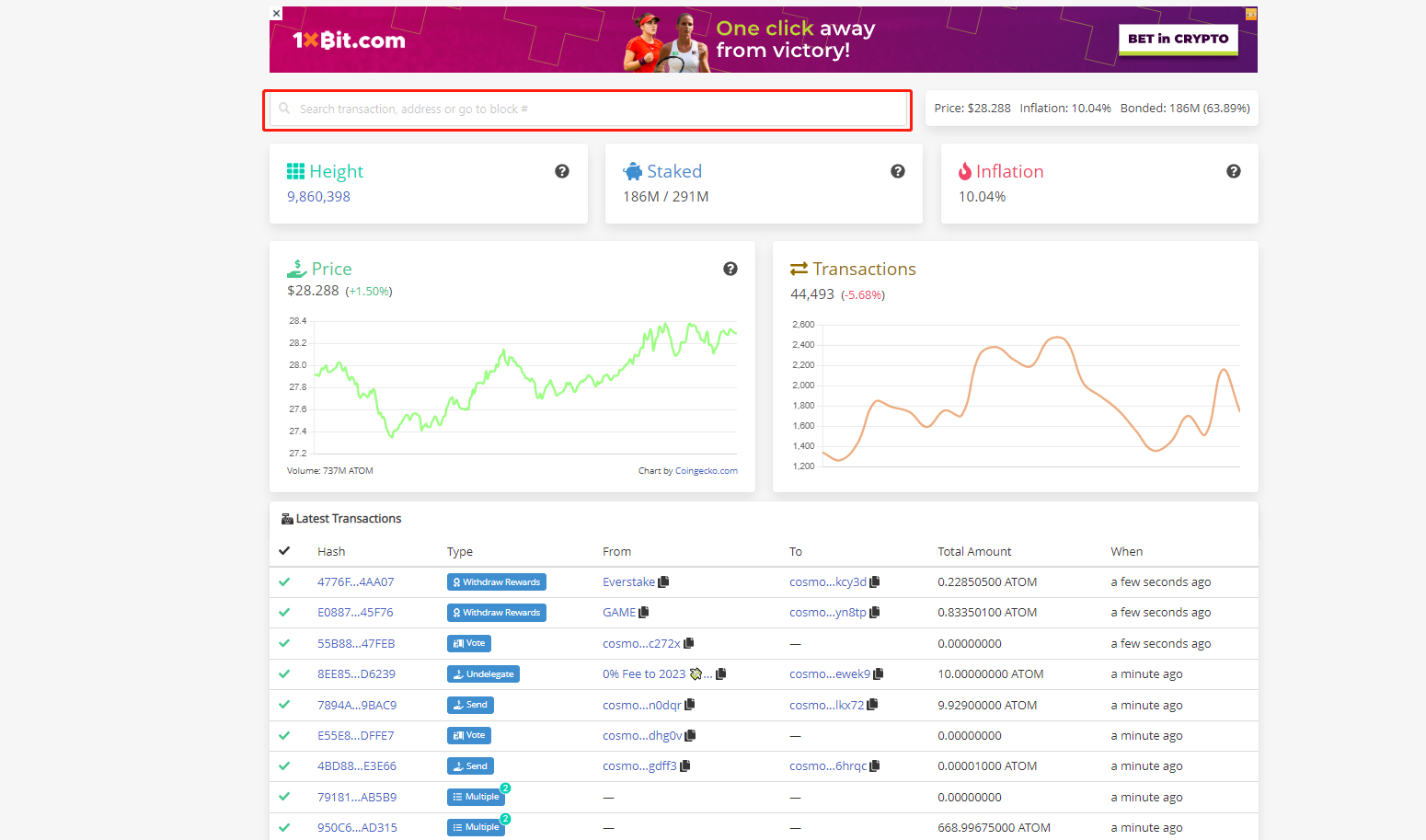Click the help icon in Staked card
This screenshot has height=840, width=1426.
click(898, 171)
